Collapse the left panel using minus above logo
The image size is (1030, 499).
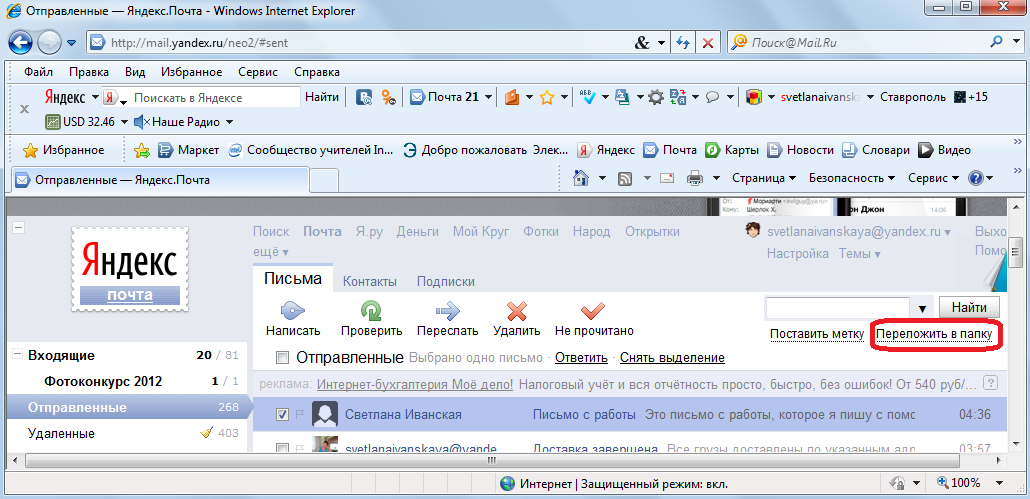18,227
